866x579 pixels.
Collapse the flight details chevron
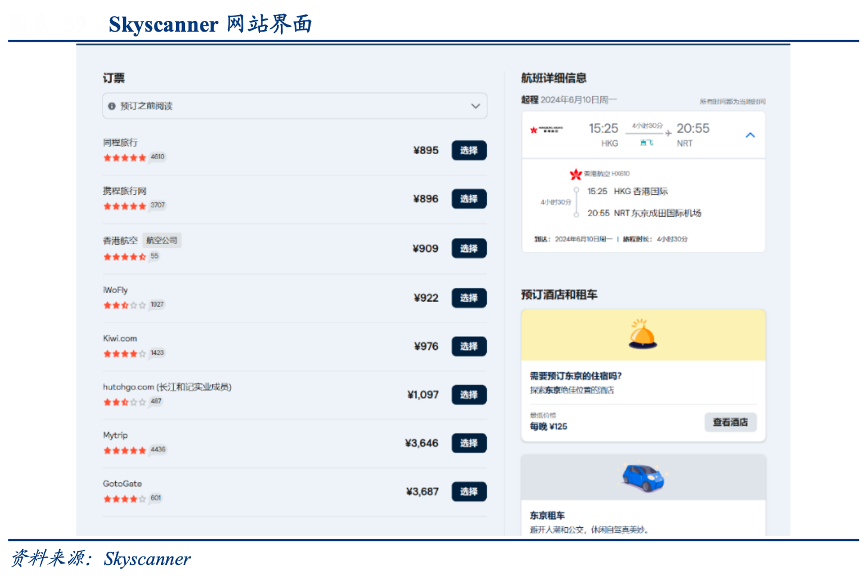(750, 134)
